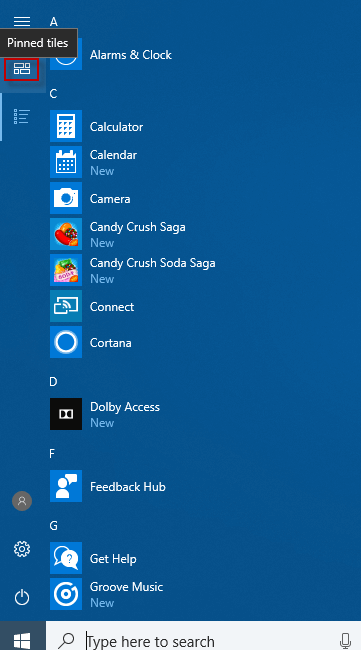Click the Connect label text
The height and width of the screenshot is (650, 361).
(x=112, y=307)
